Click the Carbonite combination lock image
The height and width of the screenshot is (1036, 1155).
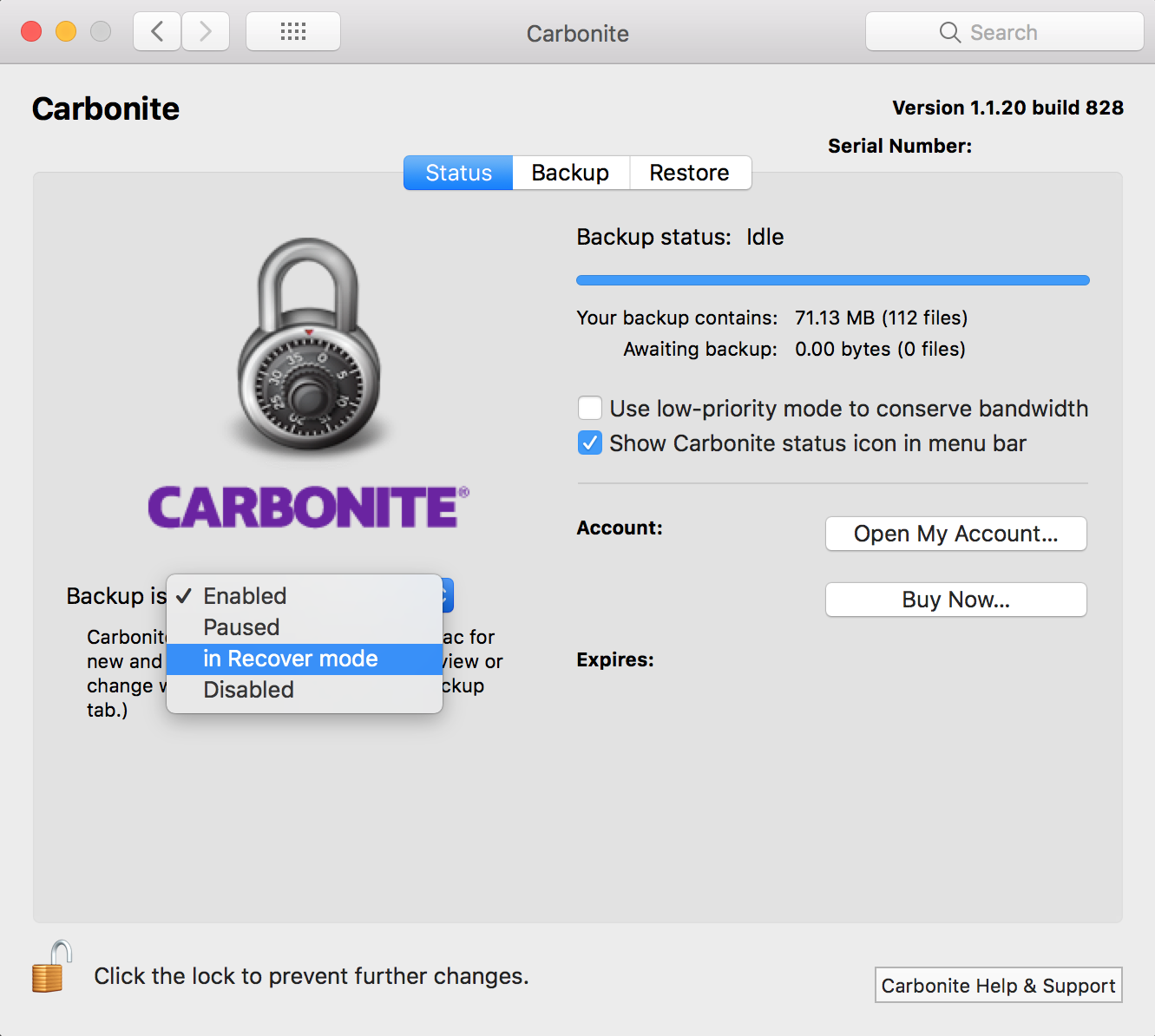(308, 347)
